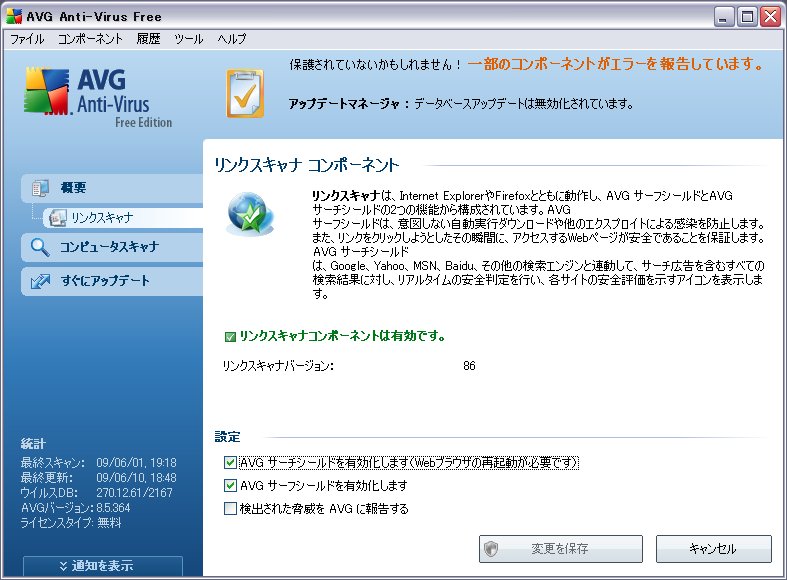Image resolution: width=787 pixels, height=580 pixels.
Task: Click the magnifier icon for コンピュータスキャナ
Action: click(x=40, y=247)
